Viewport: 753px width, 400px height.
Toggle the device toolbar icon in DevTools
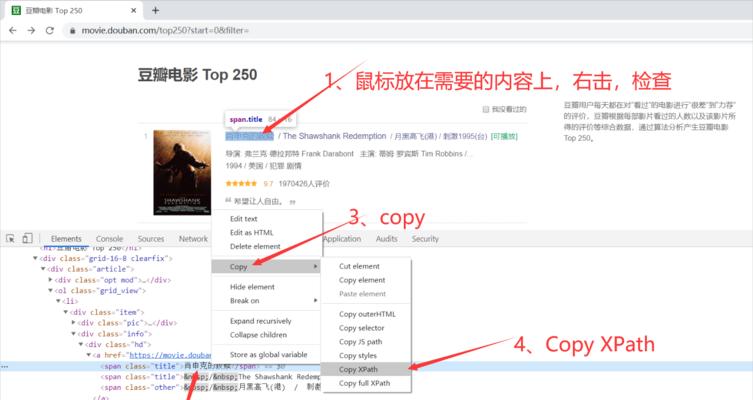click(27, 238)
